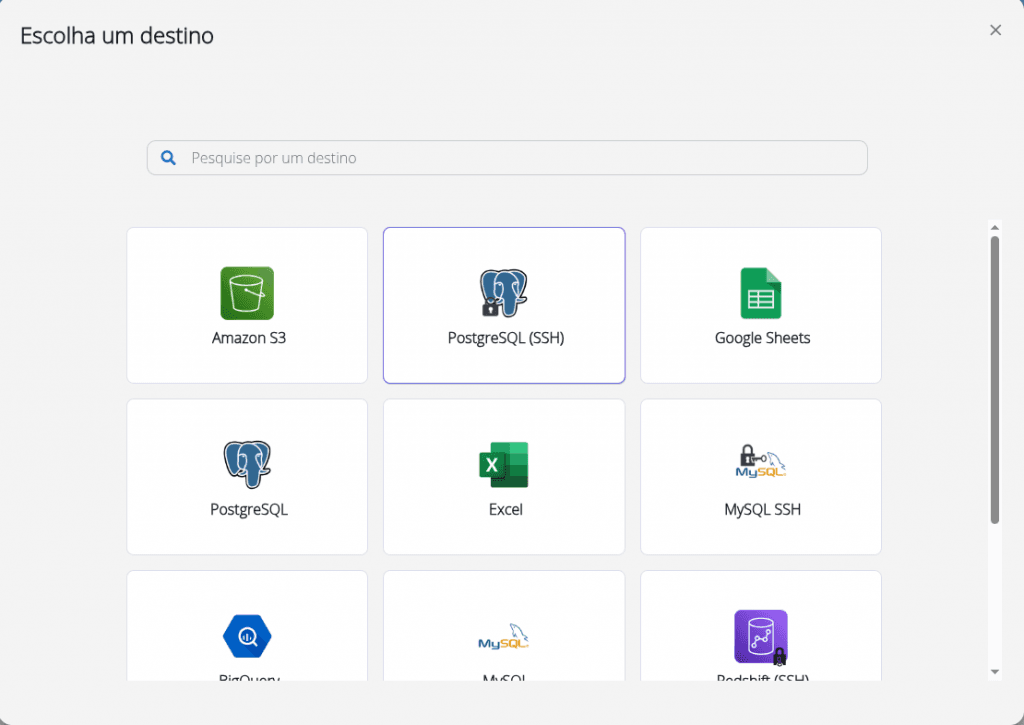Click the blue BigQuery hexagon icon
This screenshot has width=1024, height=725.
247,636
